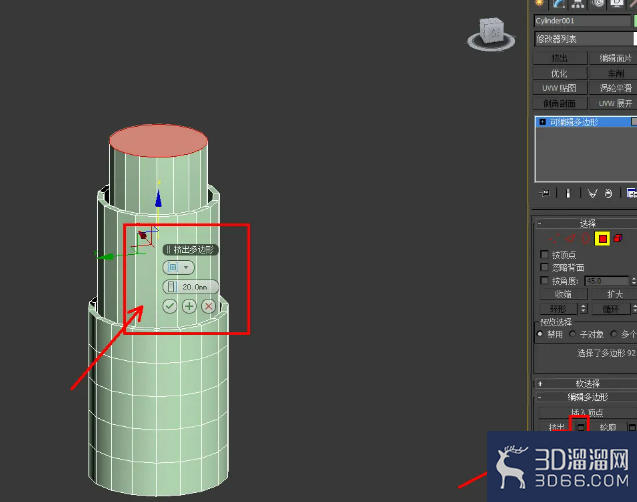Select the 多个 preview radio button
Viewport: 637px width, 502px height.
click(x=614, y=334)
